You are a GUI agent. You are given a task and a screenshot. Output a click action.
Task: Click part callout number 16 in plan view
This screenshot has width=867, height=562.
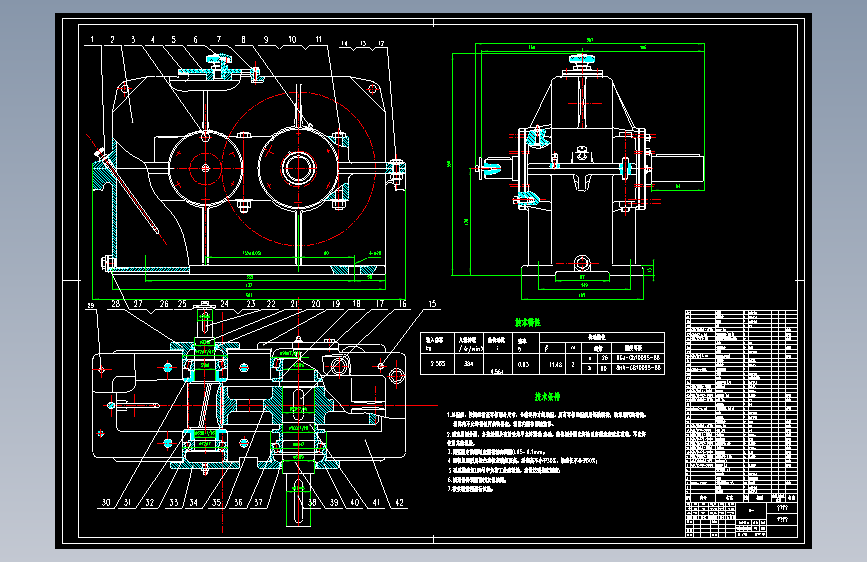click(402, 304)
